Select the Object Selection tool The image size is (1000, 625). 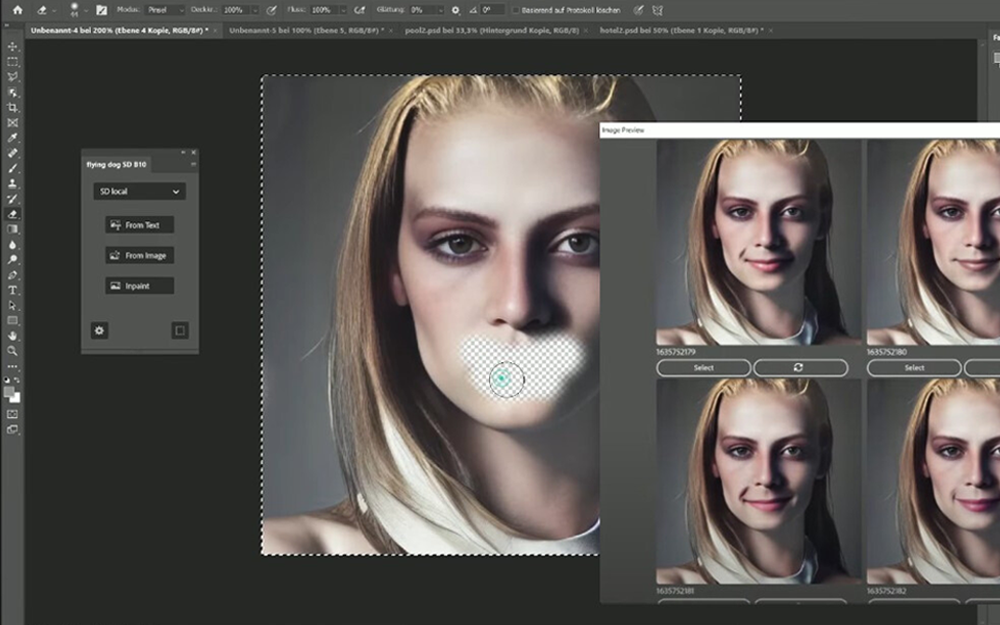(12, 92)
